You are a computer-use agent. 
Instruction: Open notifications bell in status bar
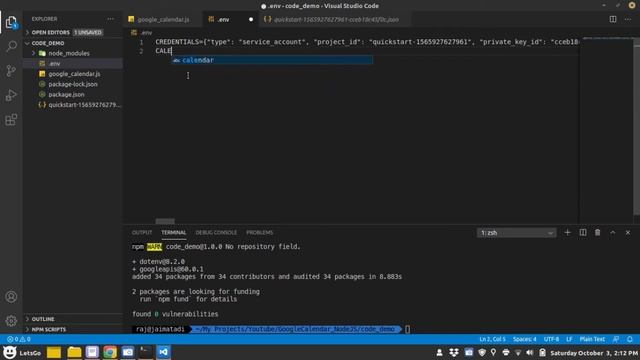[x=630, y=339]
